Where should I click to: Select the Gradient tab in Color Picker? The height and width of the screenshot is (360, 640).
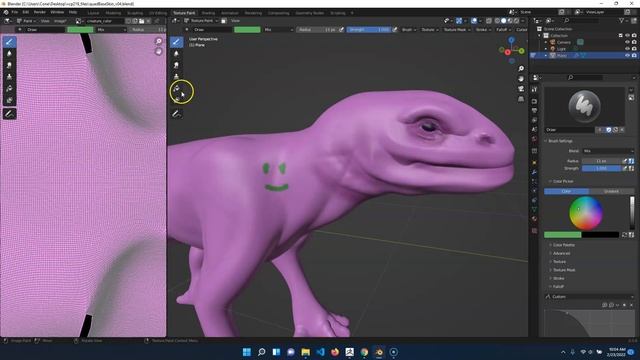(x=611, y=191)
